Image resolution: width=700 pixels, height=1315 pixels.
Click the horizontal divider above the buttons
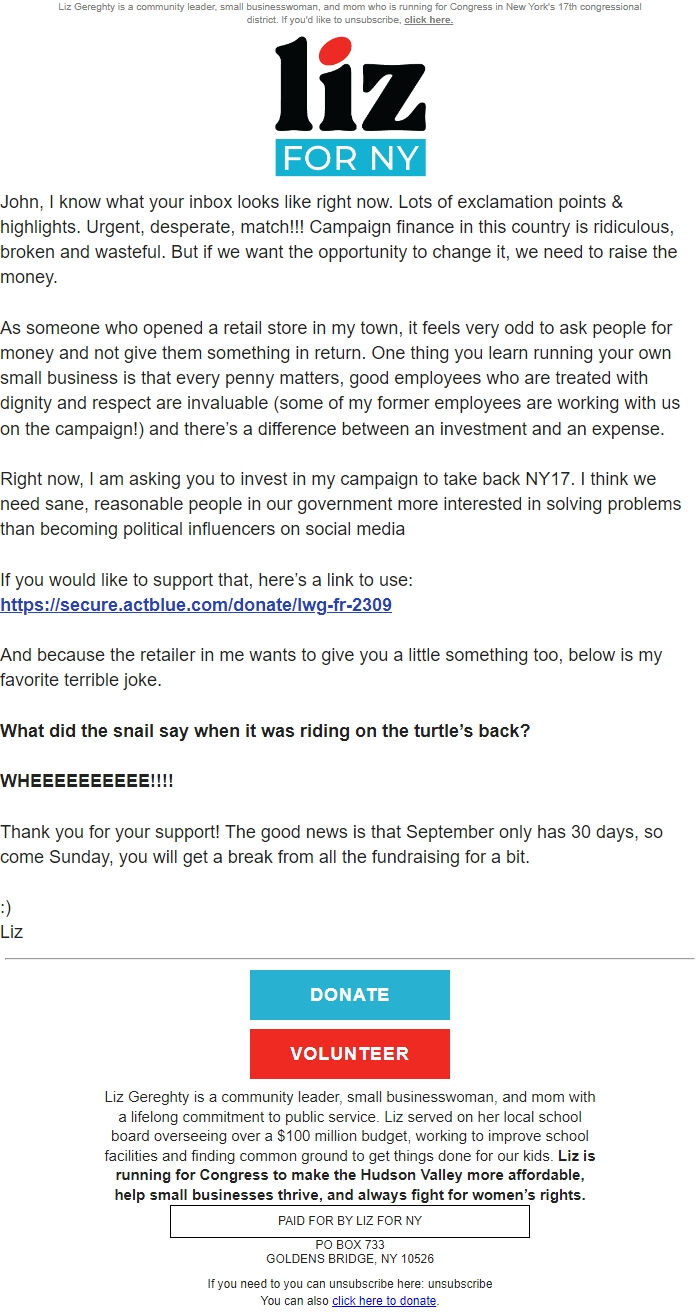coord(349,958)
